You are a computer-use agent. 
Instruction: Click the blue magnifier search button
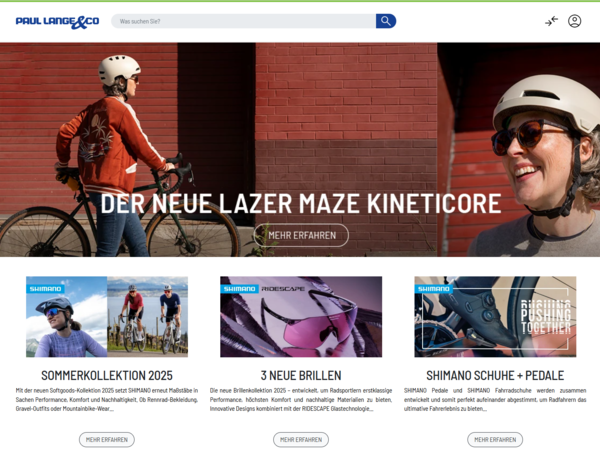click(x=386, y=21)
